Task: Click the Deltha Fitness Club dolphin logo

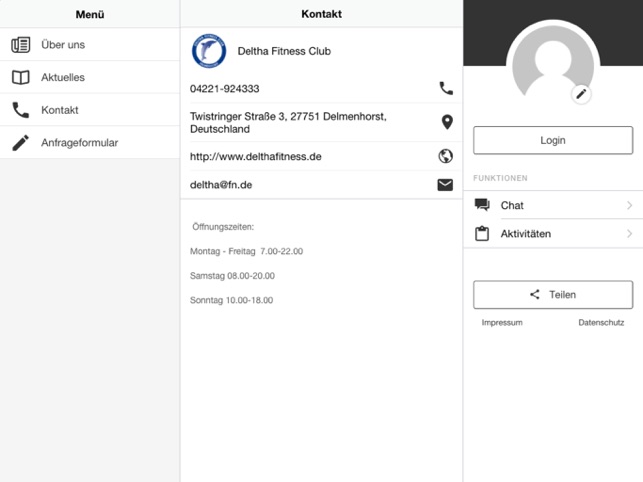Action: [x=209, y=51]
